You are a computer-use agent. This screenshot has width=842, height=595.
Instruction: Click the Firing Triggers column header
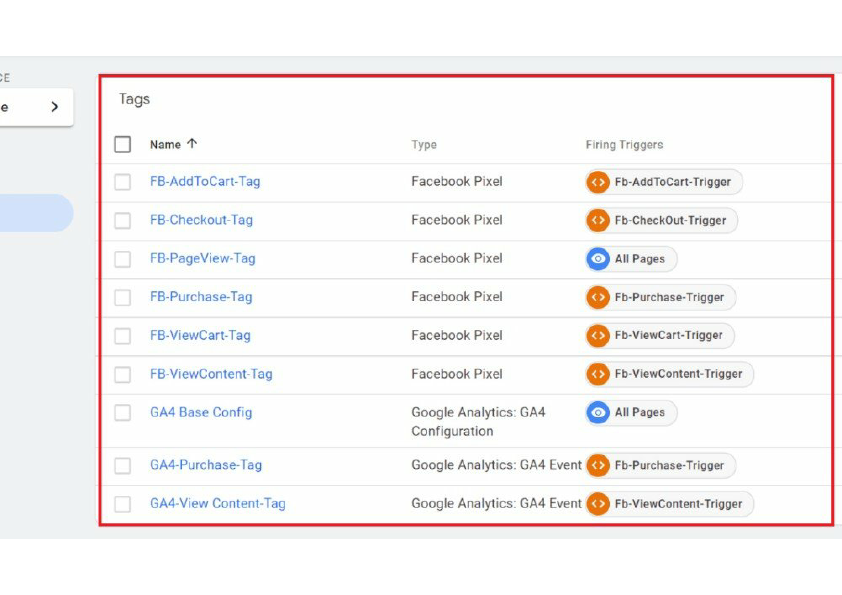(624, 145)
